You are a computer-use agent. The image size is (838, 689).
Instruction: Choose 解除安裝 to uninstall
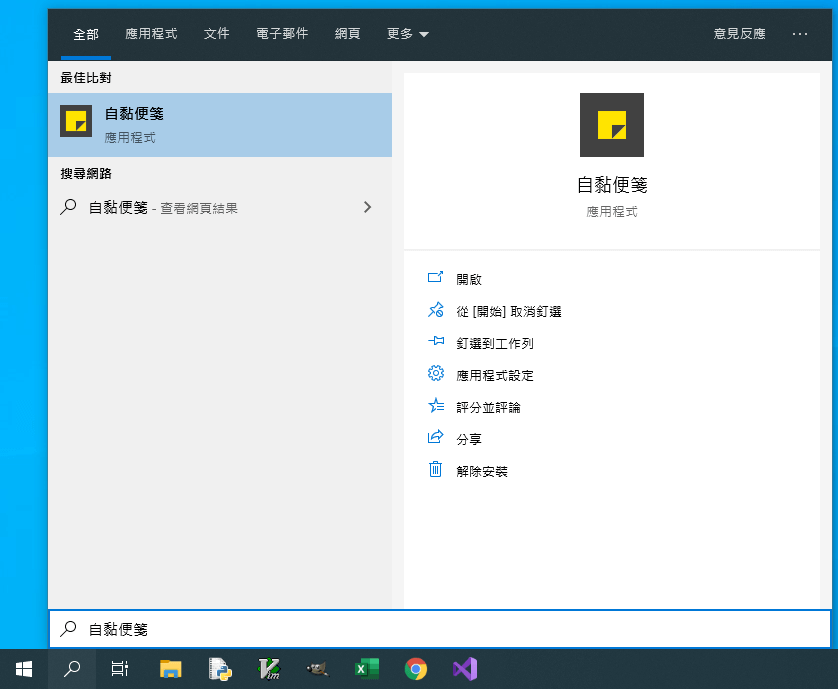point(482,471)
